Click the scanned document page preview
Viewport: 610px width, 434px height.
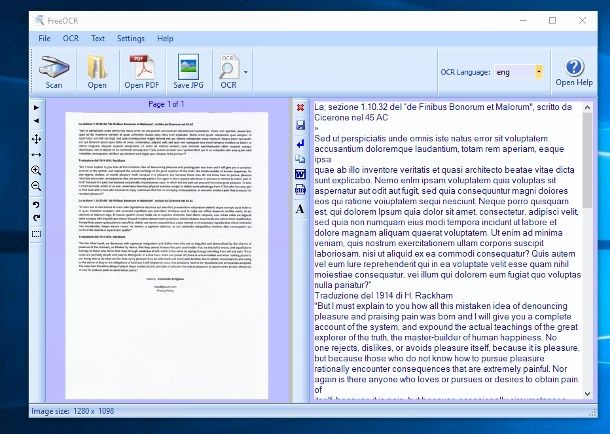click(167, 256)
